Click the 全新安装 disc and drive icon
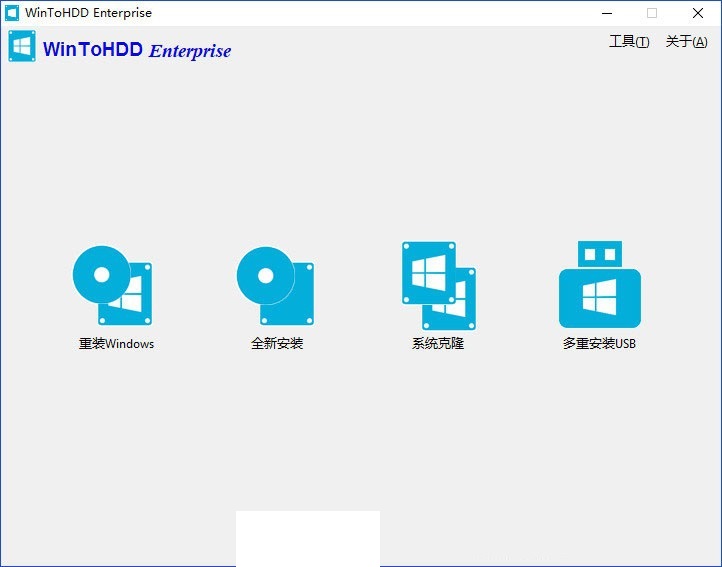The image size is (722, 567). click(x=275, y=286)
